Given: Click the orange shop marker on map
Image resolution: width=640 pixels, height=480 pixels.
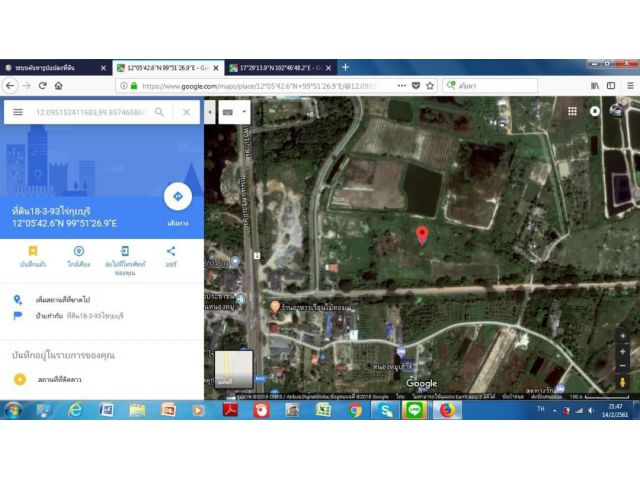Looking at the screenshot, I should (x=275, y=306).
